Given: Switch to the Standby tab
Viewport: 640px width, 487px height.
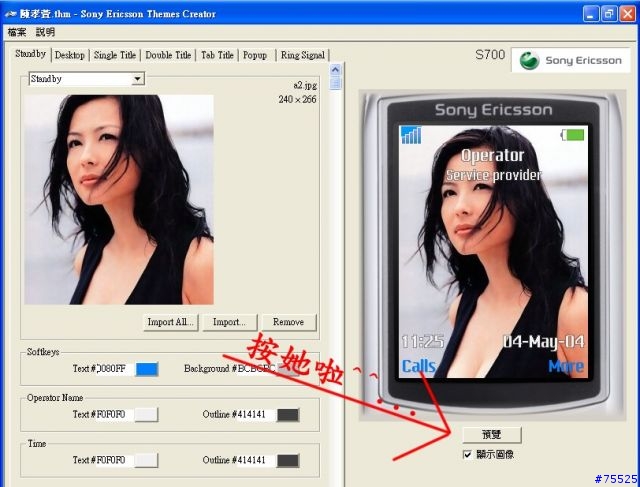Looking at the screenshot, I should pos(31,54).
